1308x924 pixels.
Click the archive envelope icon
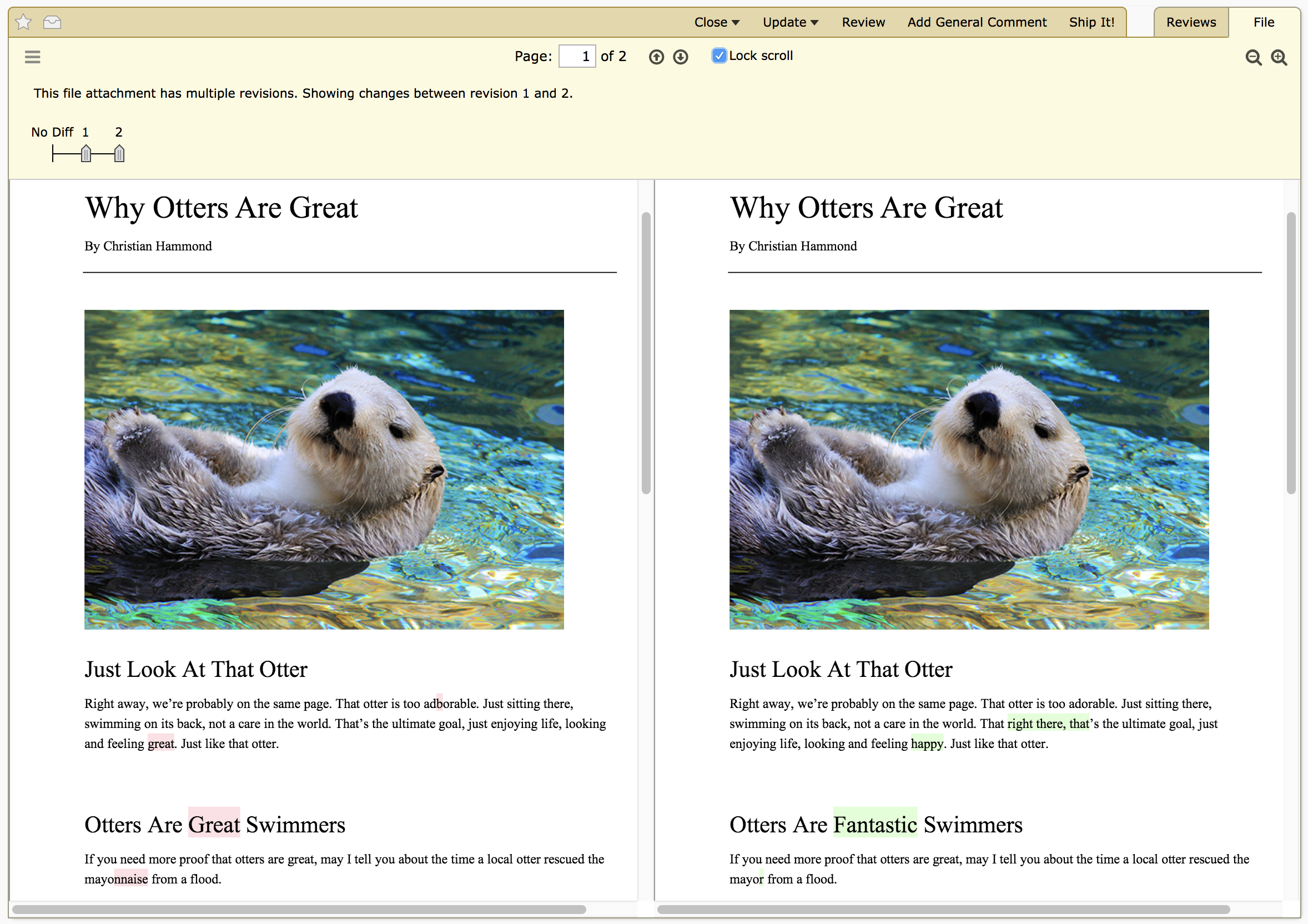[x=52, y=22]
